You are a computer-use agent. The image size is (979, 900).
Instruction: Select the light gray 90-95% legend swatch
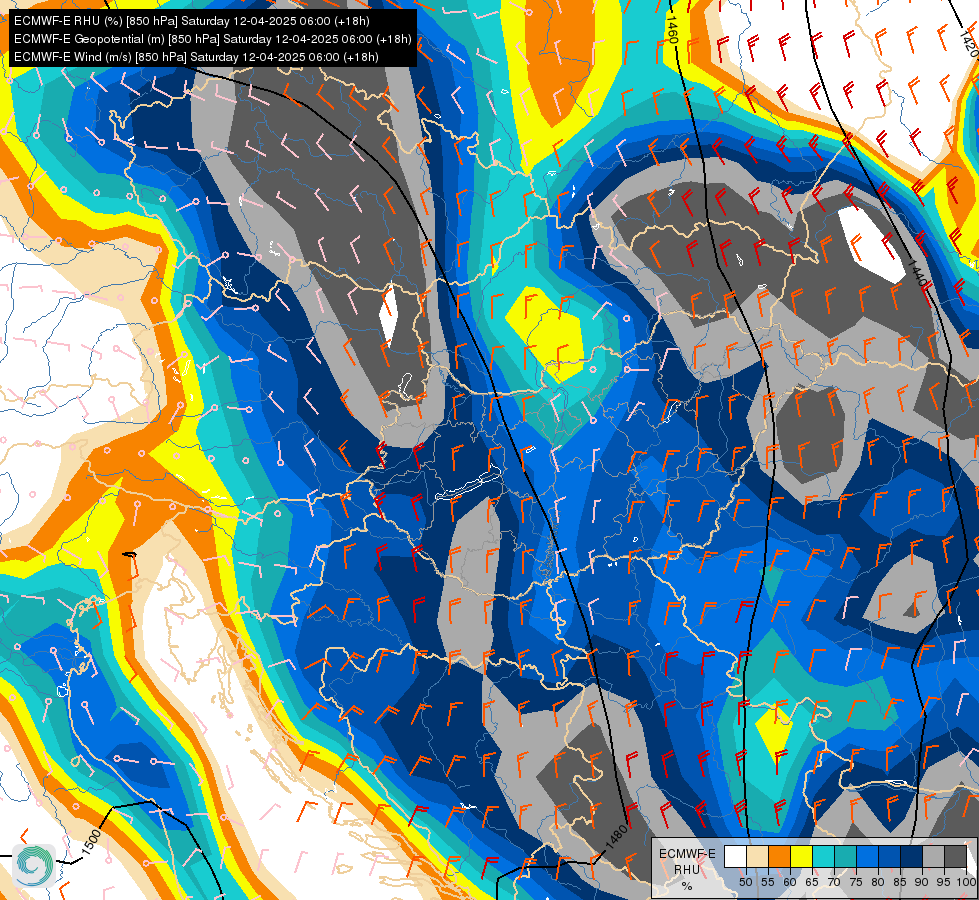tap(933, 856)
